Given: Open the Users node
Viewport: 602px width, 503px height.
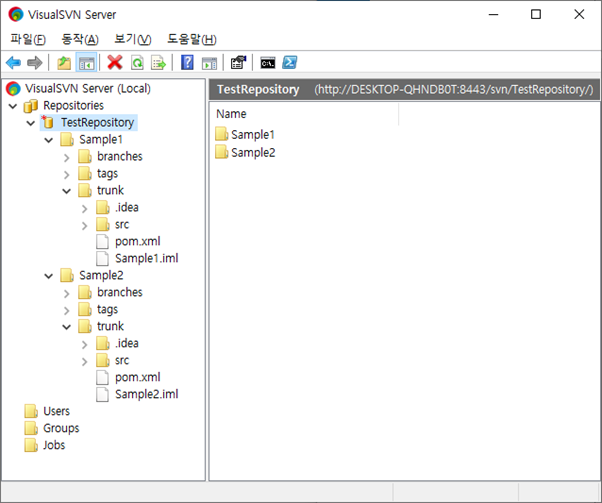Looking at the screenshot, I should 56,411.
